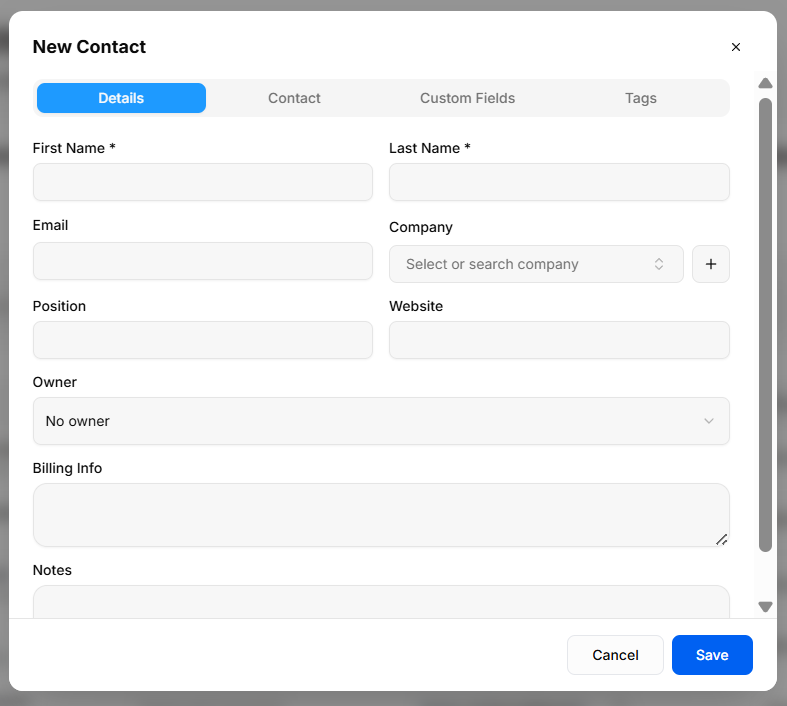Expand the Owner dropdown showing No owner
This screenshot has width=787, height=706.
coord(381,421)
